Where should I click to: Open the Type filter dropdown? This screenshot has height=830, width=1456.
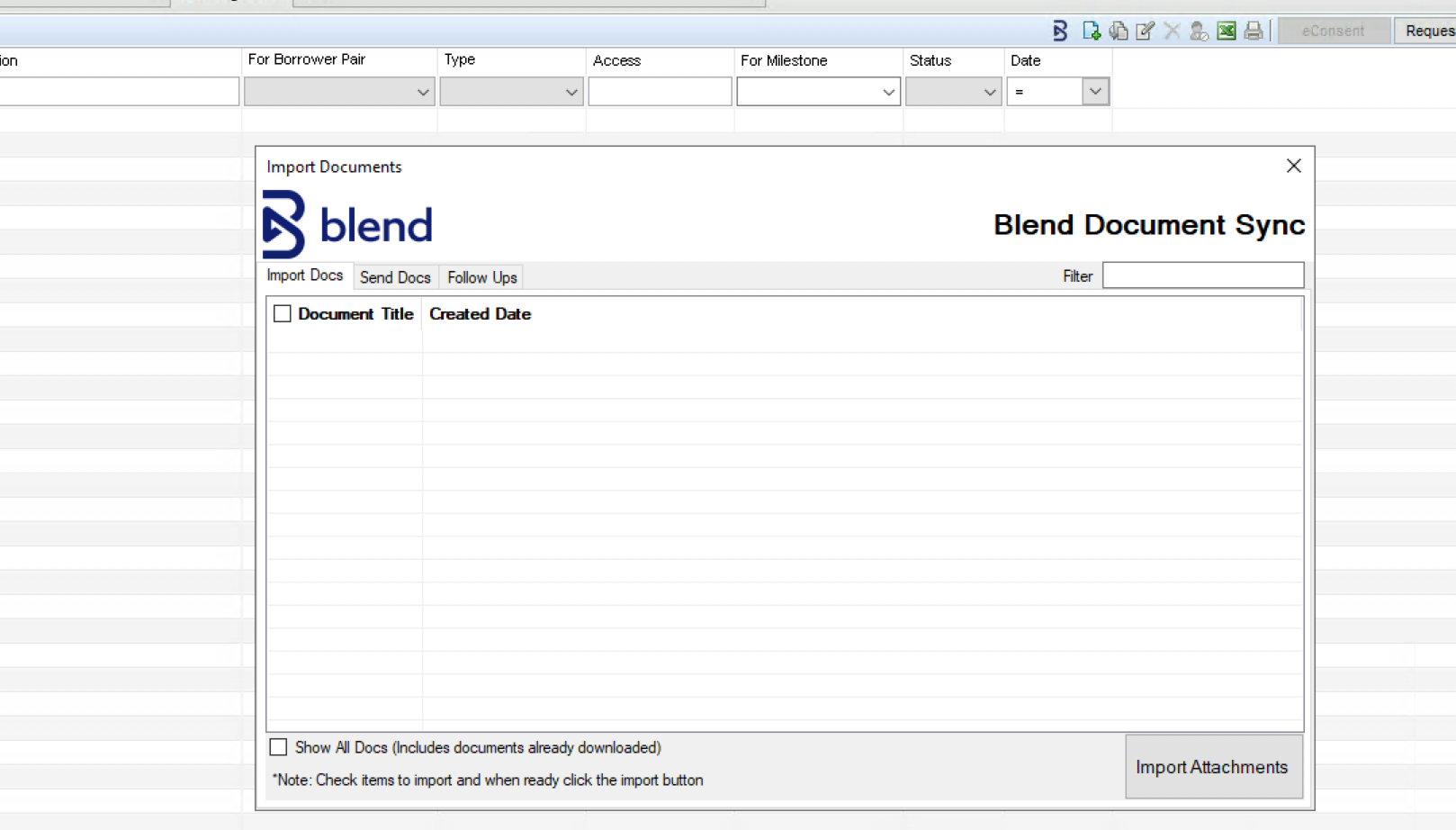(x=510, y=92)
